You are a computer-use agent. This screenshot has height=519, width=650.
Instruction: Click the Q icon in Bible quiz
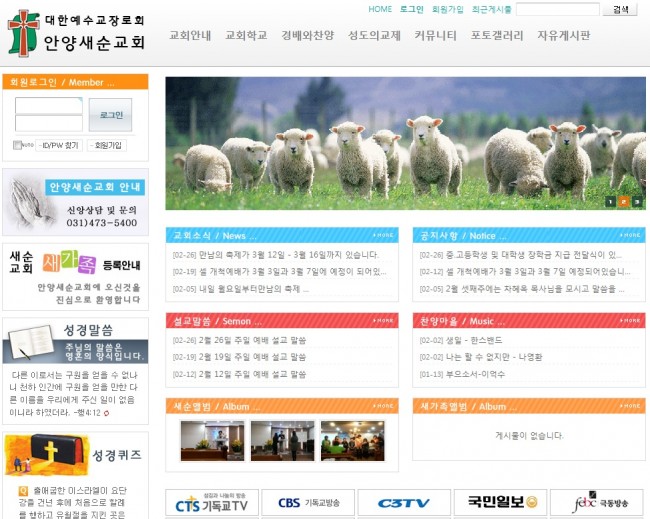pos(23,491)
